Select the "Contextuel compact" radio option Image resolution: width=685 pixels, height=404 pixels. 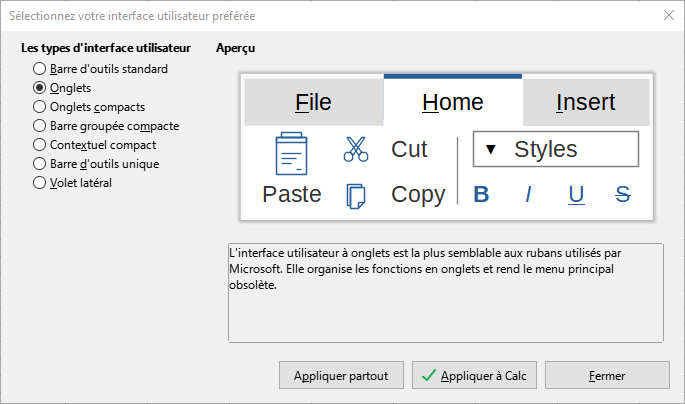pos(94,145)
